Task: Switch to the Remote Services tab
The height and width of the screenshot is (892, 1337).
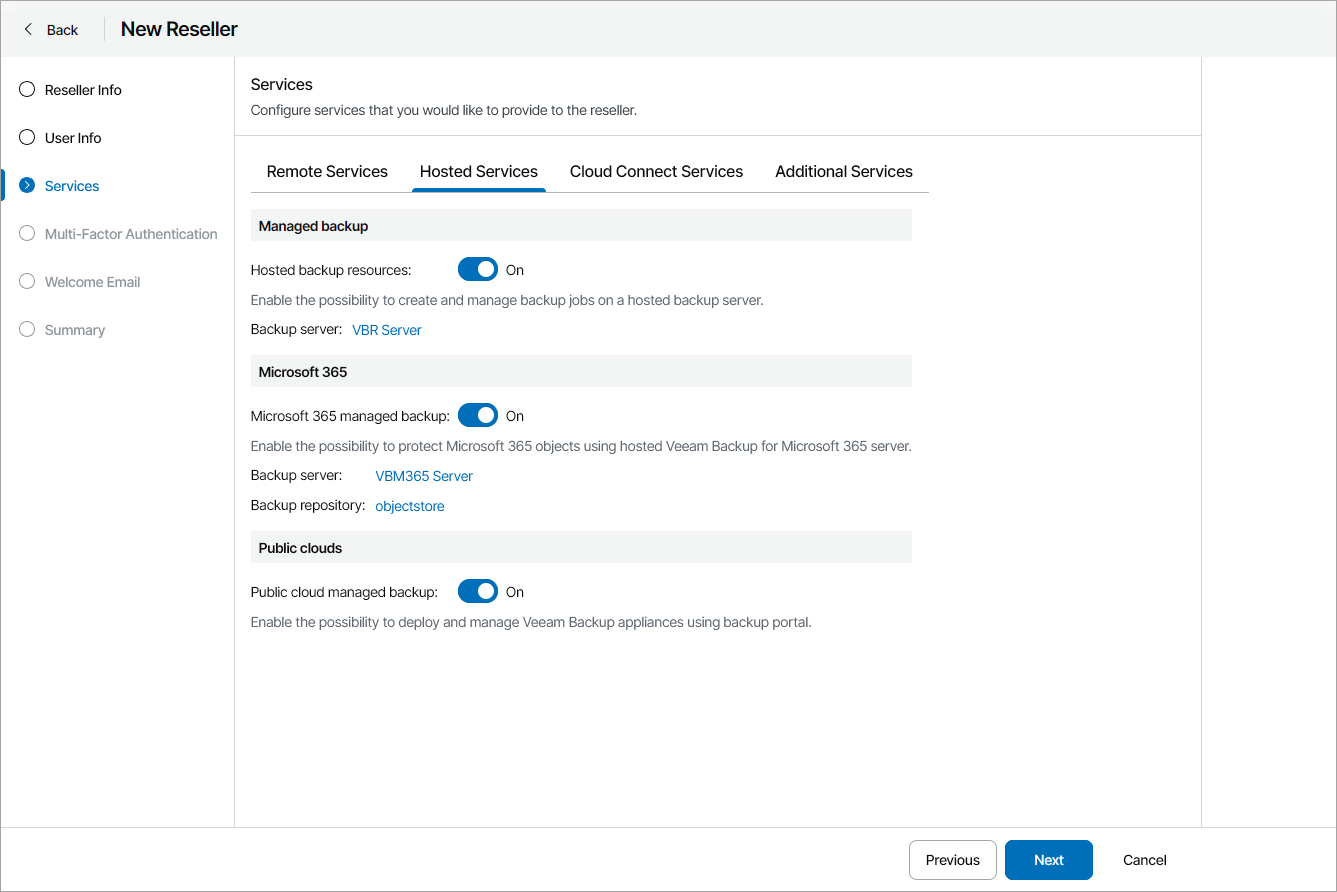Action: coord(327,171)
